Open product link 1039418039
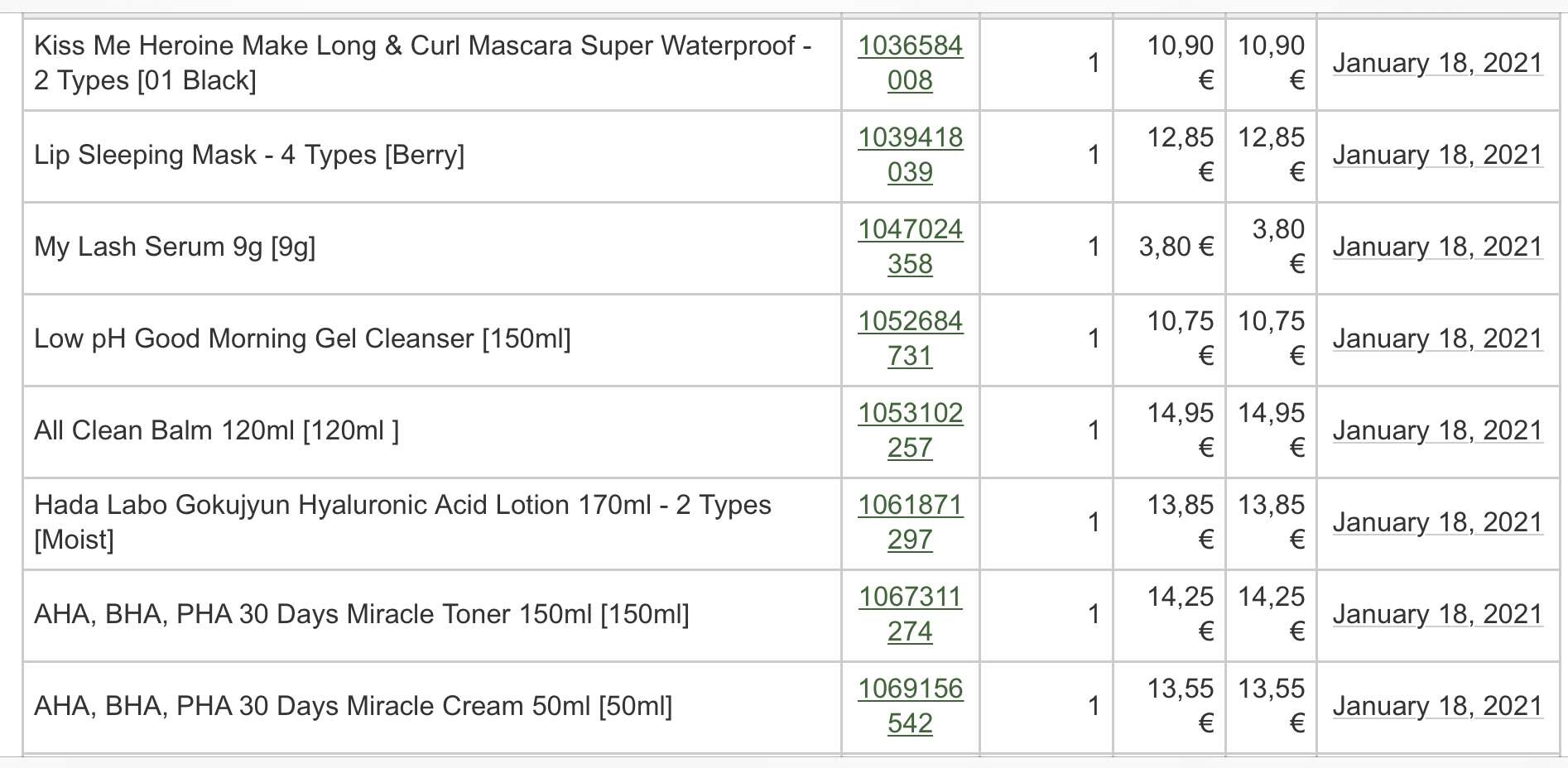This screenshot has width=1568, height=768. click(x=910, y=155)
